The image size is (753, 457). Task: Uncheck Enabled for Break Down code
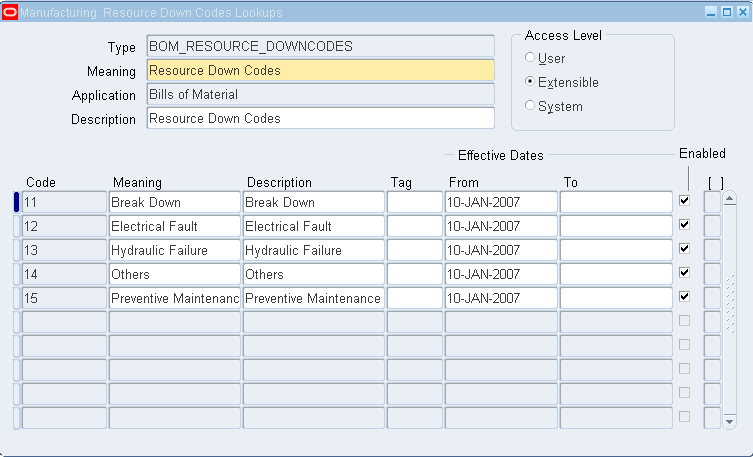pos(684,201)
